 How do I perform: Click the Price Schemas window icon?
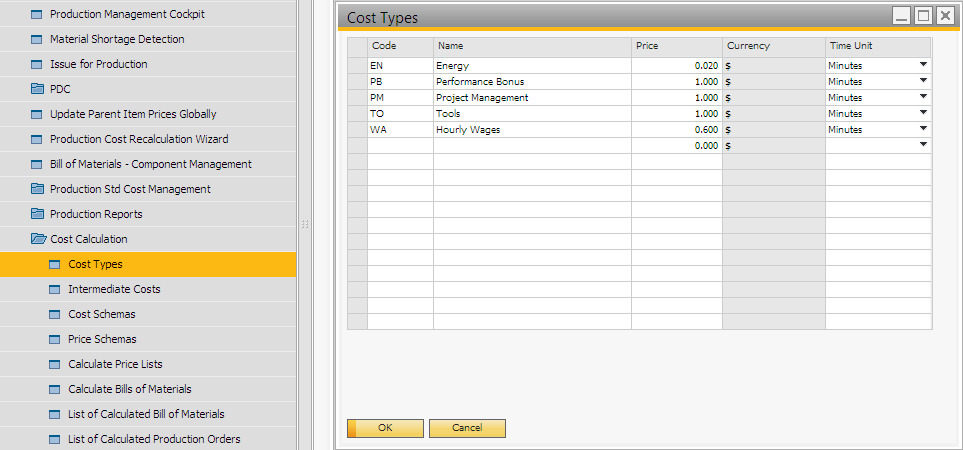(56, 339)
